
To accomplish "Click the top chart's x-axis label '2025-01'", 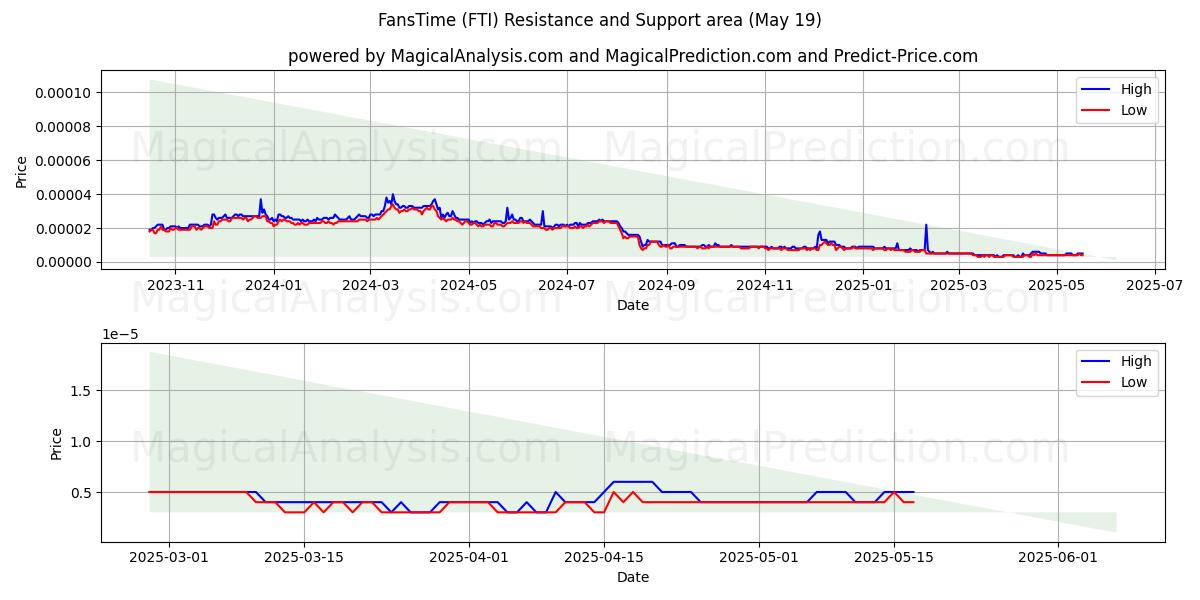I will point(863,285).
